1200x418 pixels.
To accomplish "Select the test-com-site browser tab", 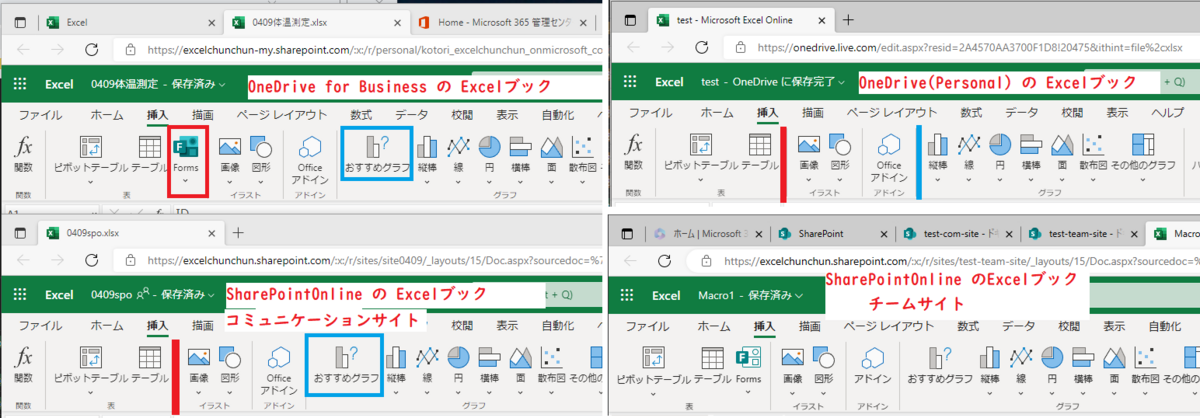I will (957, 233).
